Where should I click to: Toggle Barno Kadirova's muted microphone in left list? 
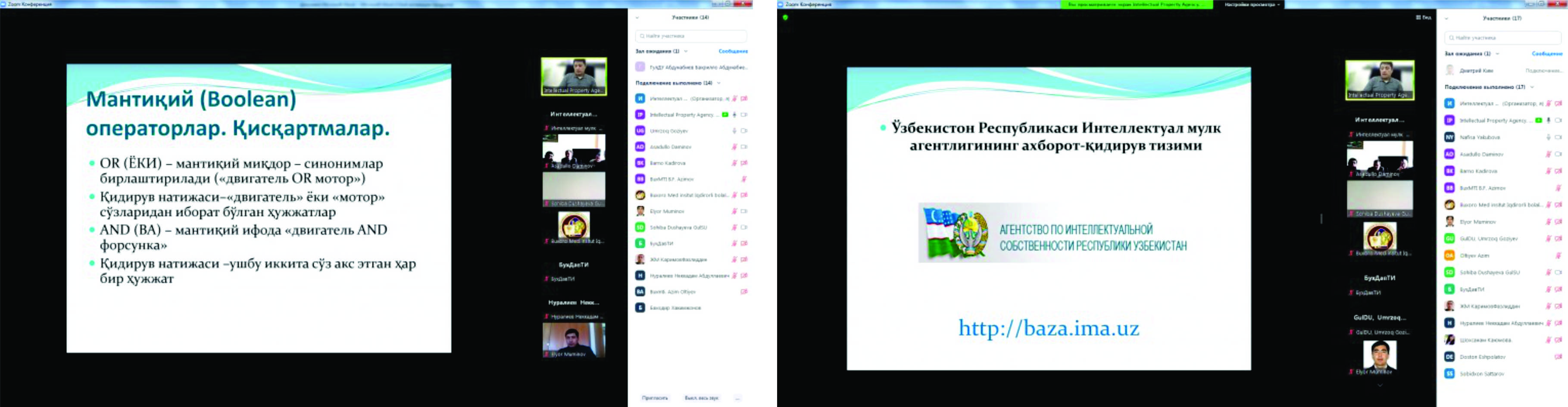click(x=735, y=163)
